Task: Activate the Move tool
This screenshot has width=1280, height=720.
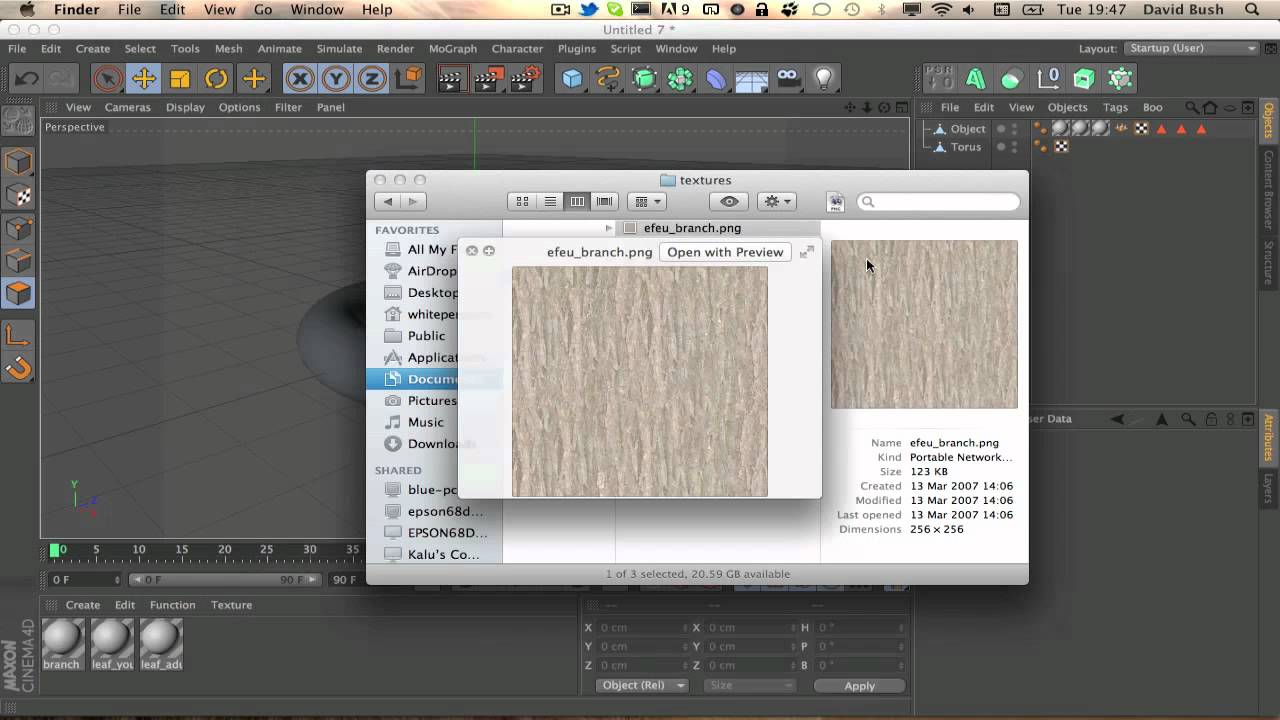Action: point(144,79)
